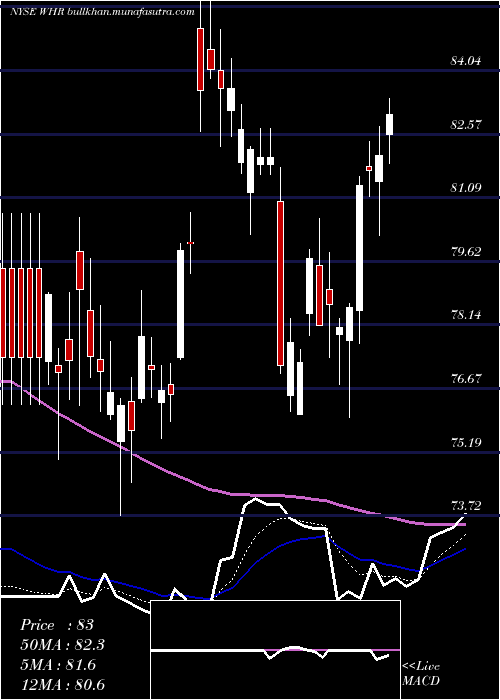Click the '<<Live MACD' label
This screenshot has width=500, height=700.
[x=421, y=673]
